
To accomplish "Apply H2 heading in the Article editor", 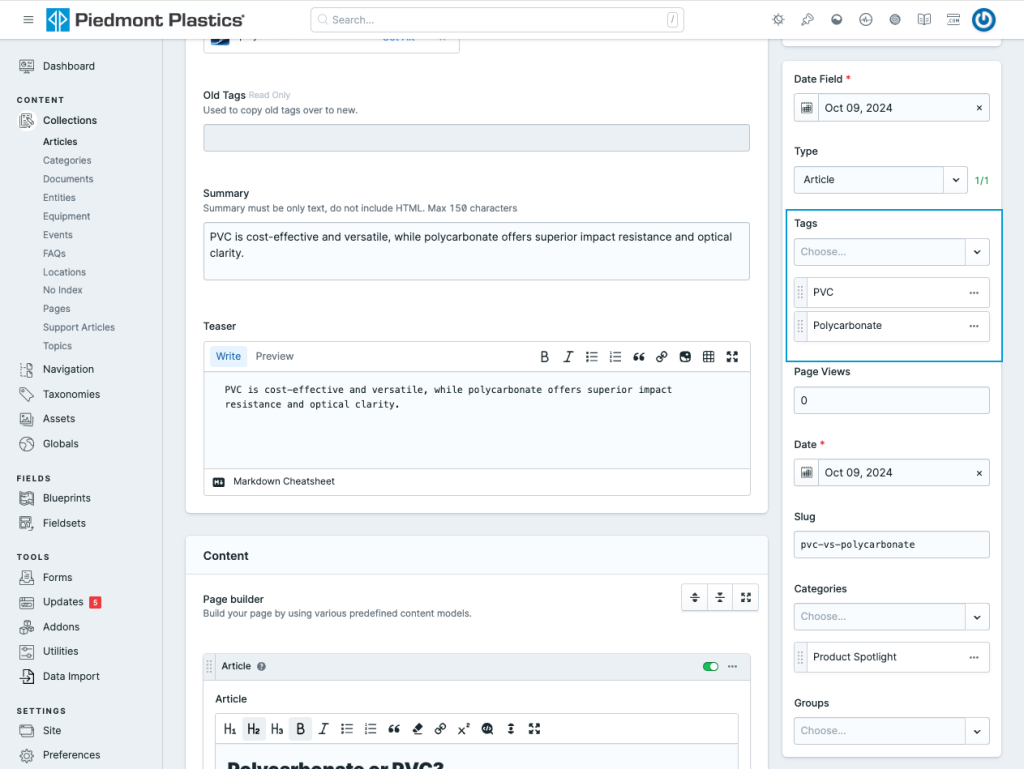I will (x=253, y=729).
